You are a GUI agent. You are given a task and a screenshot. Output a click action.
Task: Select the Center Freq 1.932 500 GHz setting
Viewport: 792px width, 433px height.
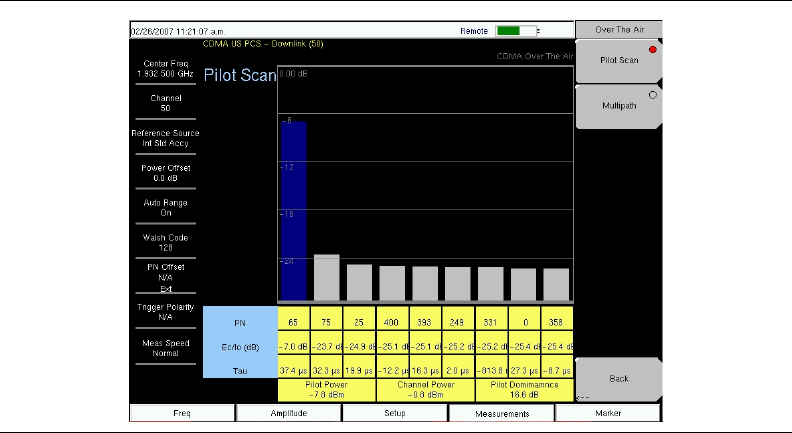tap(165, 69)
